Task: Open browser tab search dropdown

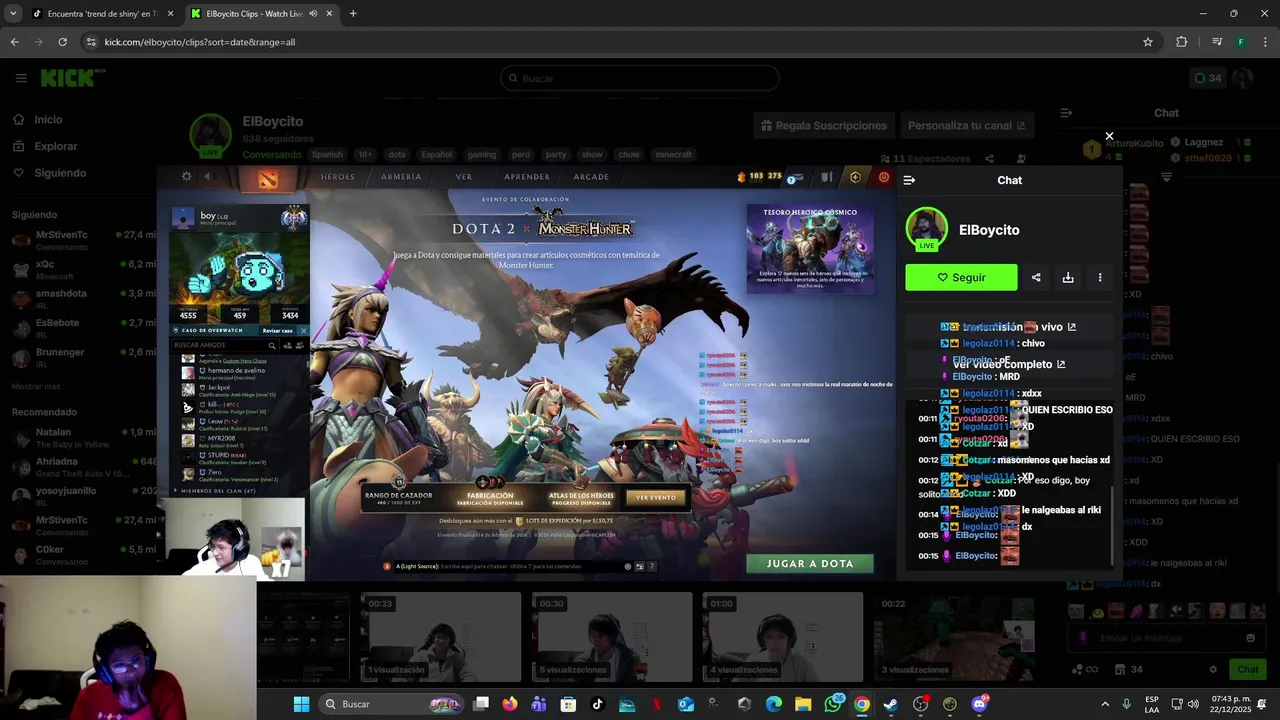Action: (12, 14)
